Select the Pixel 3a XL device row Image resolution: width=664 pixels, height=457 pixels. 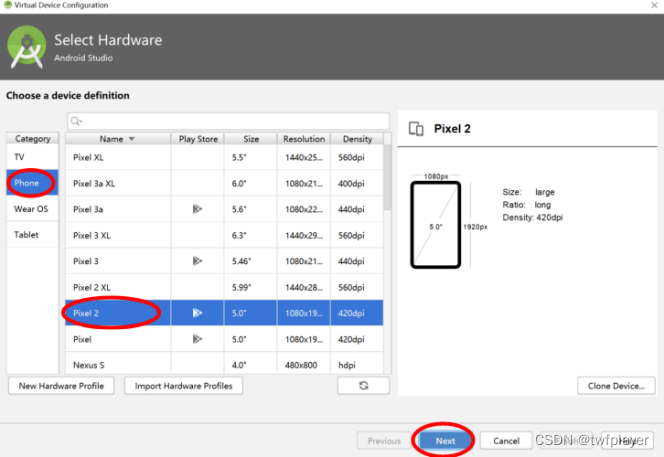point(224,183)
